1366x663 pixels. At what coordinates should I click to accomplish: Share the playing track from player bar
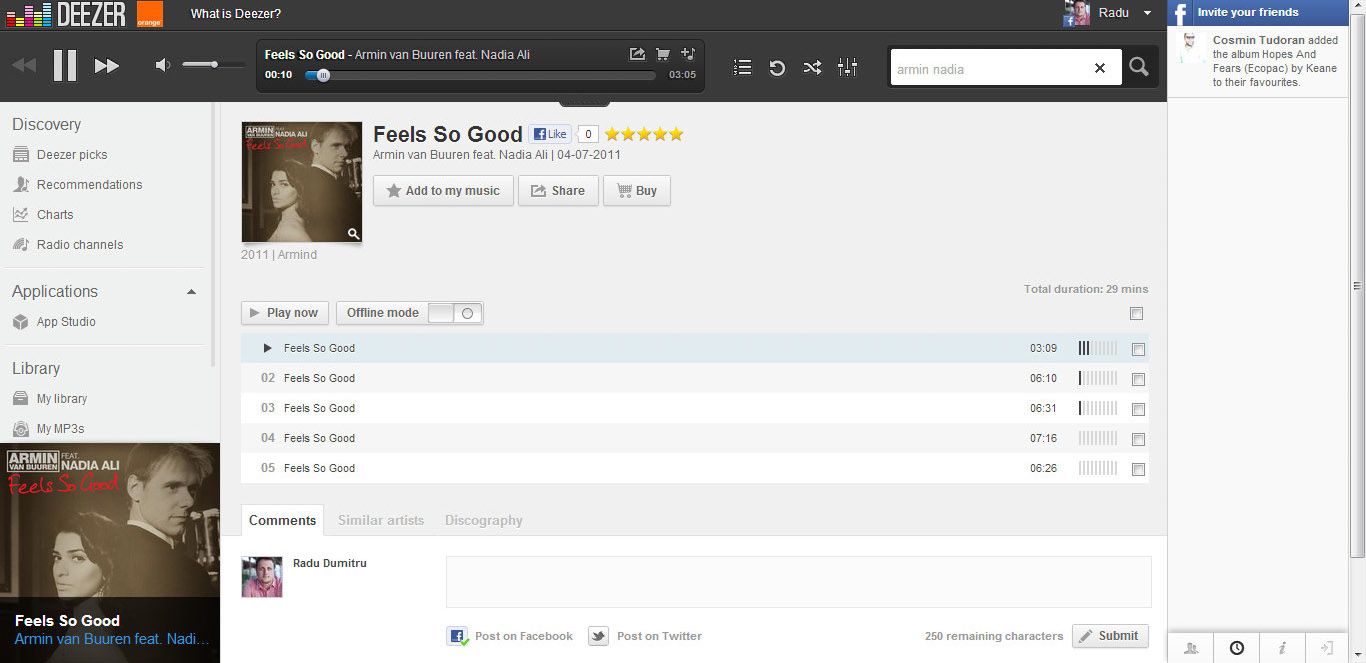[637, 54]
